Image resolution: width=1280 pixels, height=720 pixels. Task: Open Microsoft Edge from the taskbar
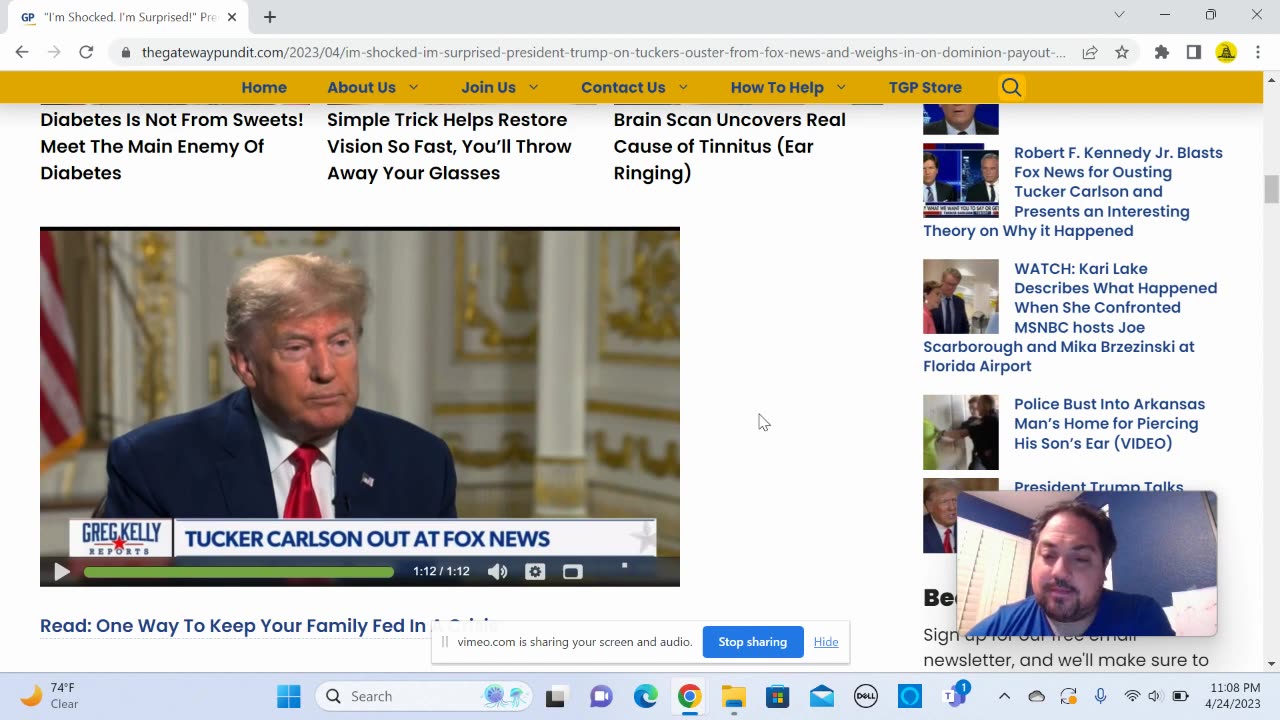click(645, 697)
